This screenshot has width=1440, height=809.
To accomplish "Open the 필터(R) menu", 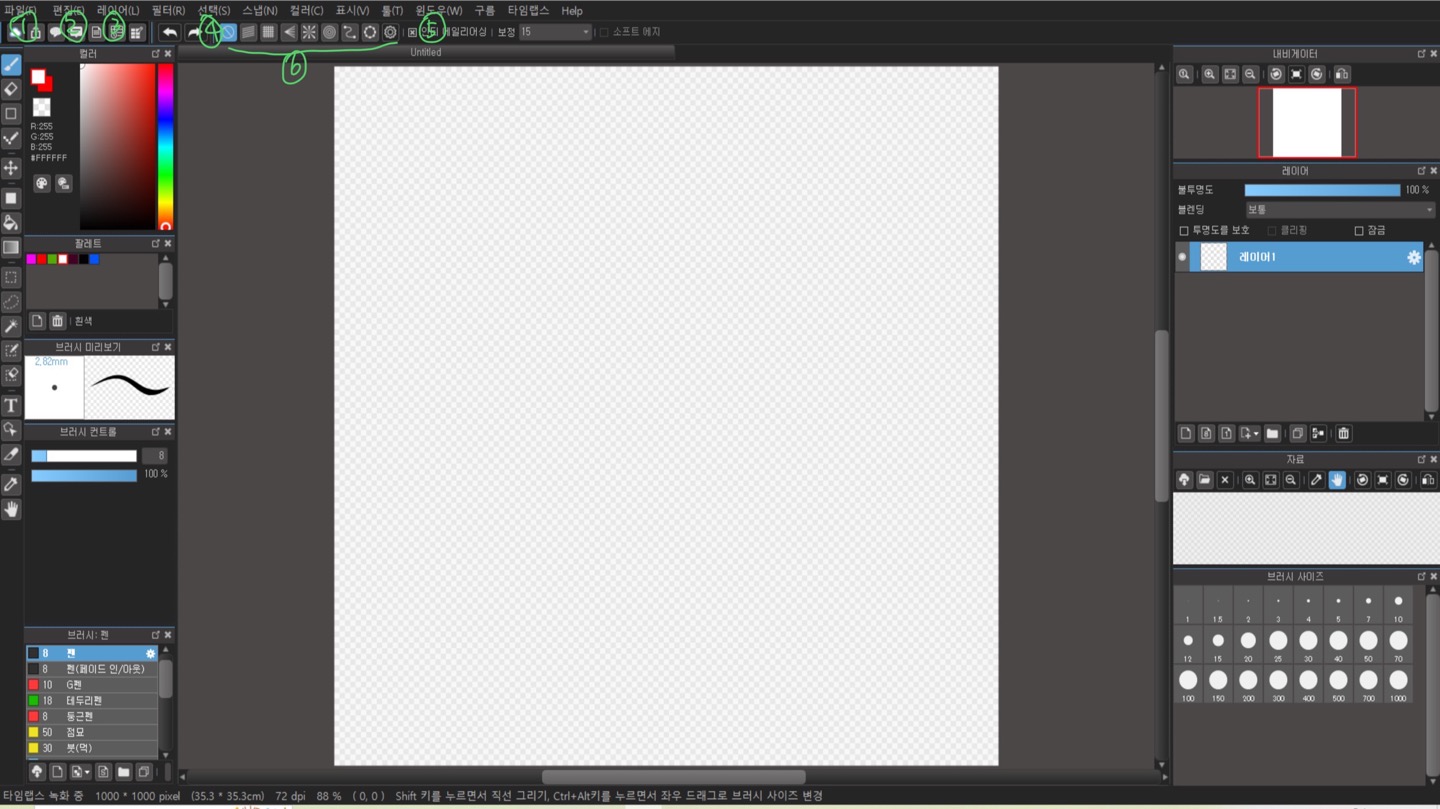I will pyautogui.click(x=168, y=10).
